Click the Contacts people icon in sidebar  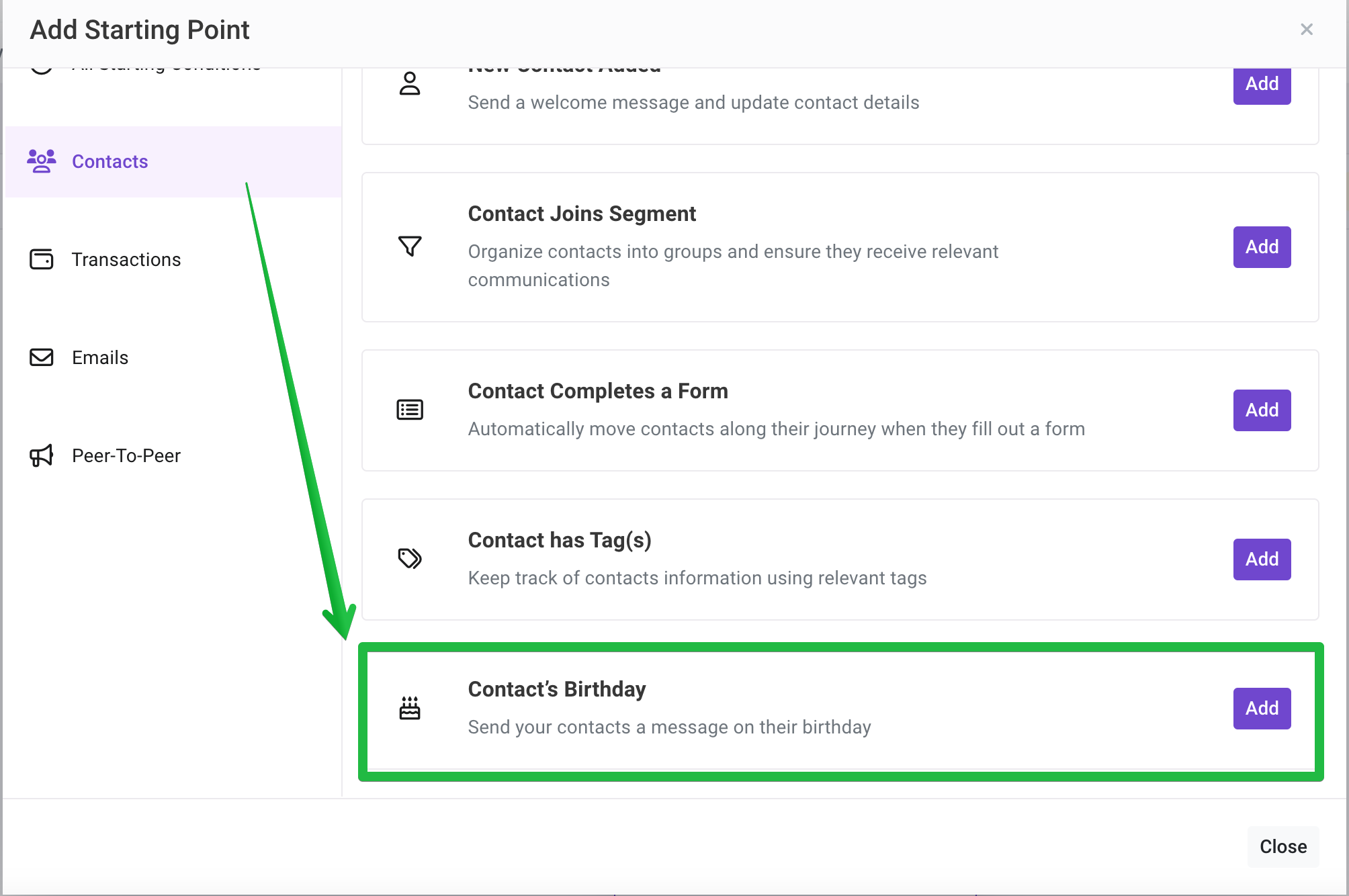tap(42, 161)
